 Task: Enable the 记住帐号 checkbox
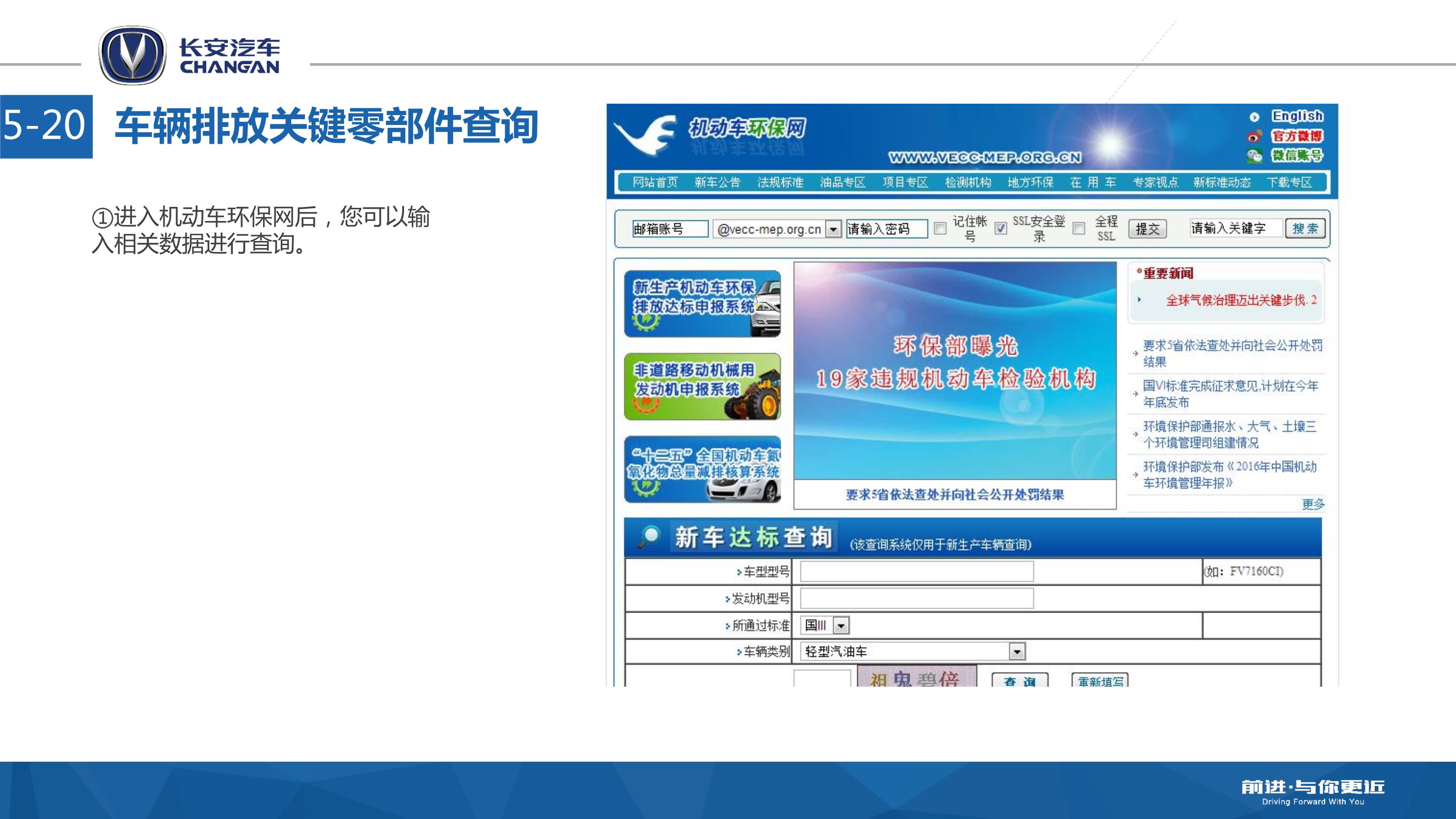pos(940,229)
